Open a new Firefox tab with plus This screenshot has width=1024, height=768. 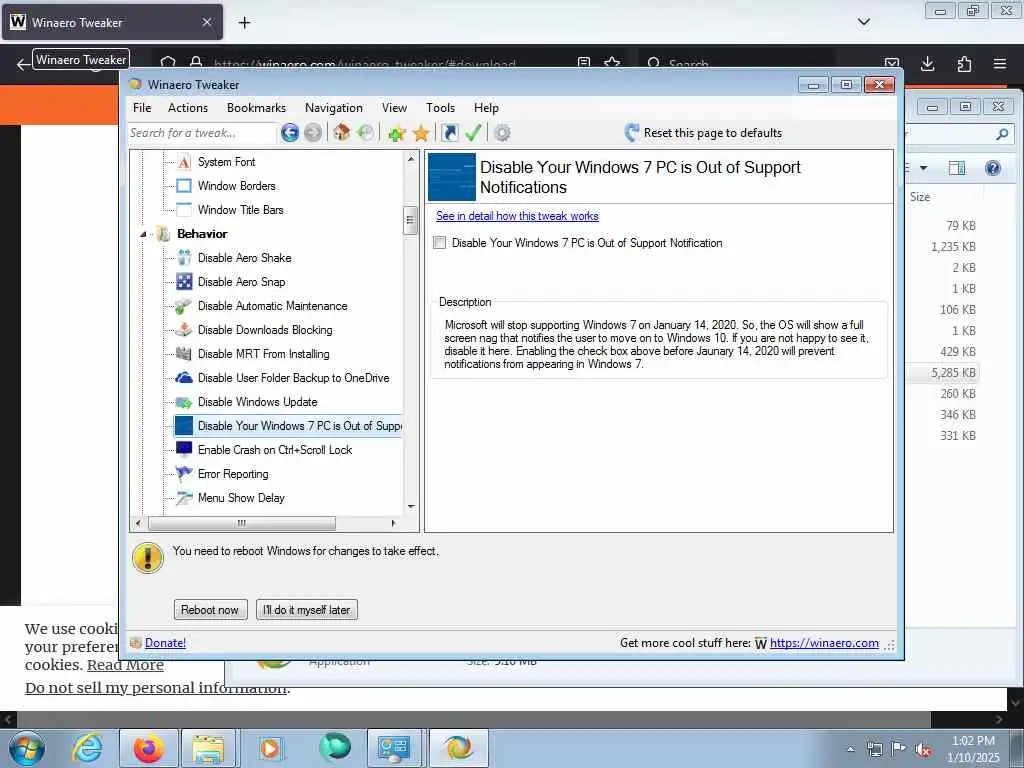244,22
